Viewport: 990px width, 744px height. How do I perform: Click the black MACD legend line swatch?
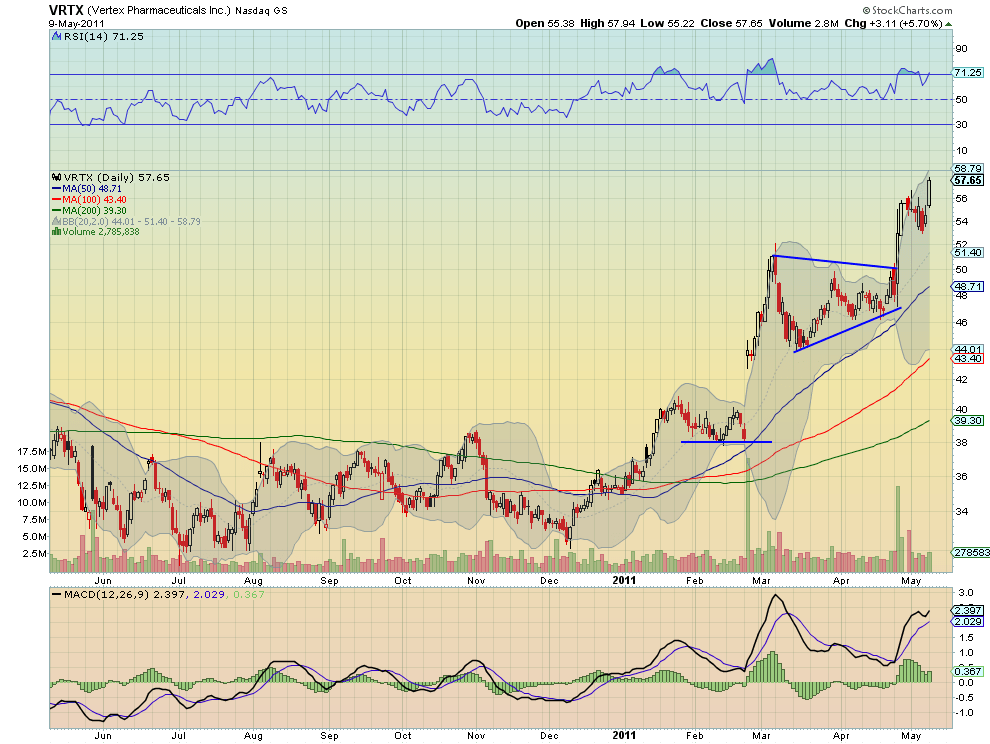57,594
